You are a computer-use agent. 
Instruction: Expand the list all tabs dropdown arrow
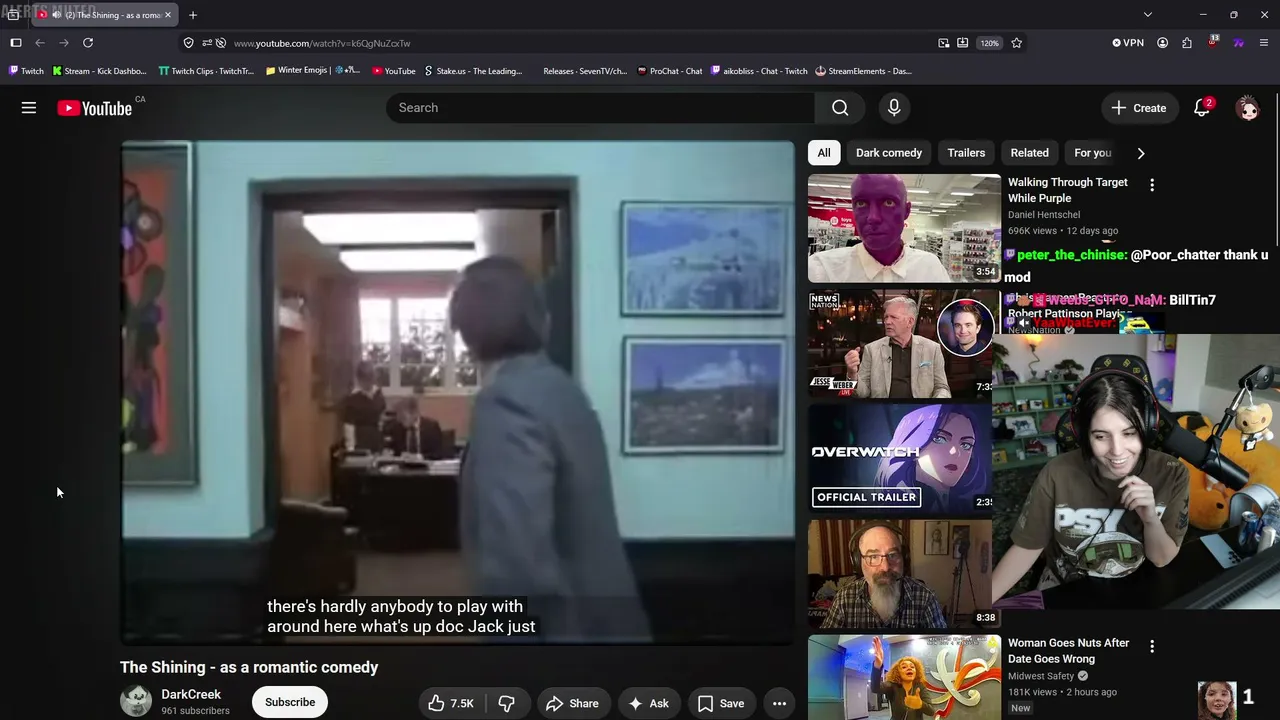pyautogui.click(x=1148, y=15)
